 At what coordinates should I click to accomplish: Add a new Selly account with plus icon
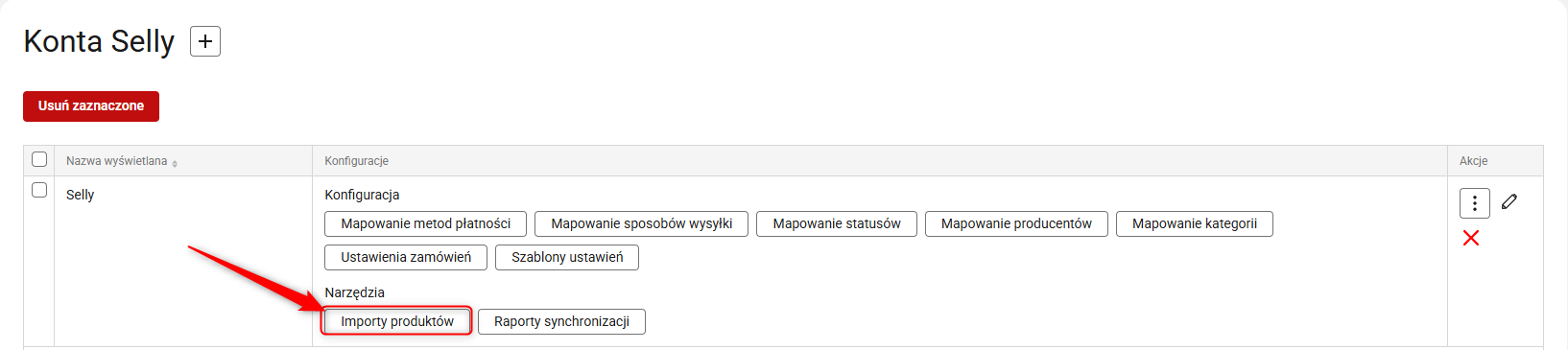click(205, 41)
